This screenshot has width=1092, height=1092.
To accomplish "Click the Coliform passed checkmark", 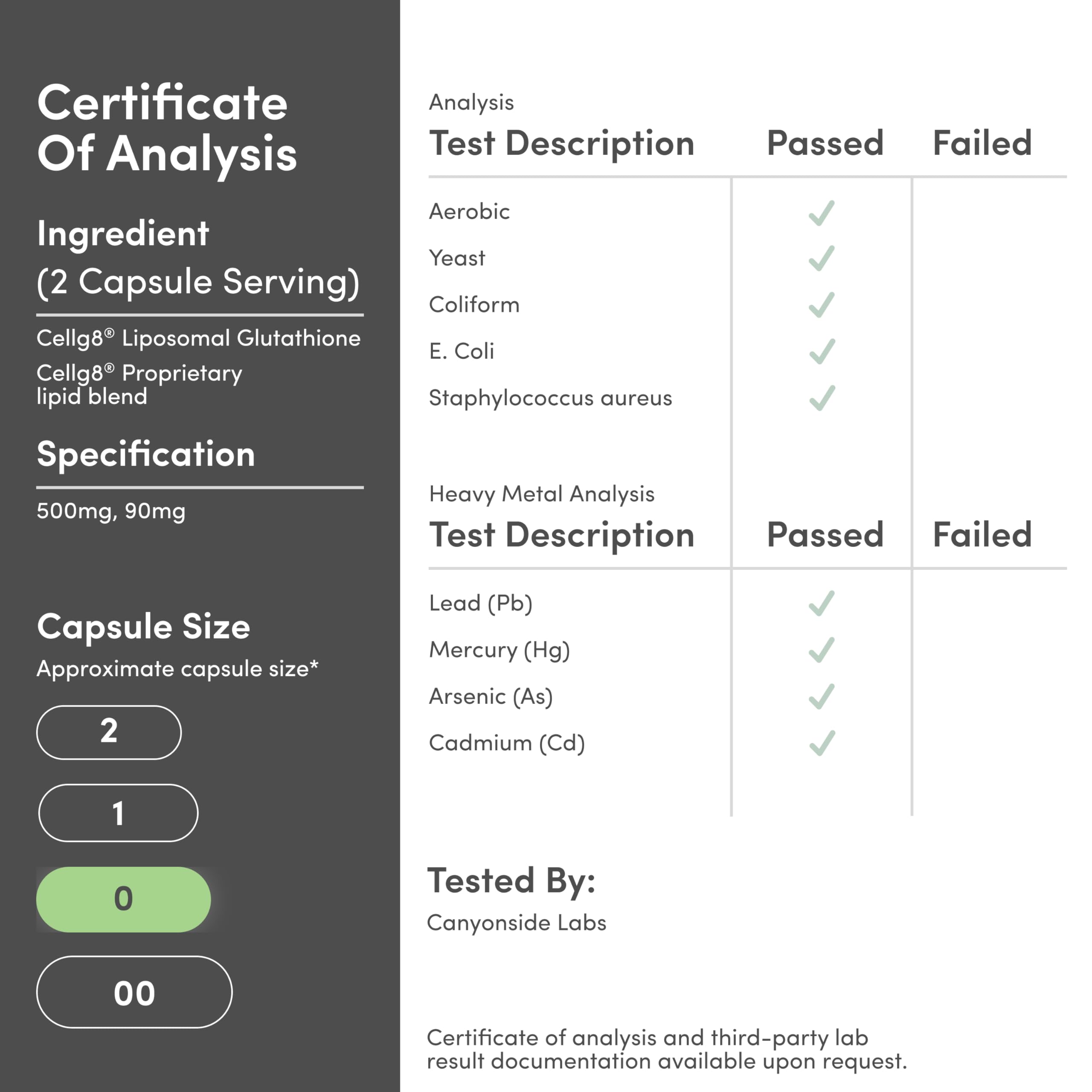I will [821, 305].
